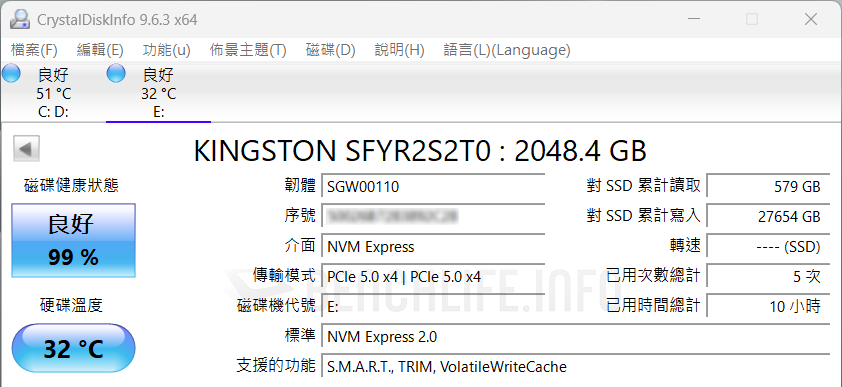This screenshot has height=387, width=842.
Task: Open the 語言(L)(Language) menu
Action: click(506, 50)
